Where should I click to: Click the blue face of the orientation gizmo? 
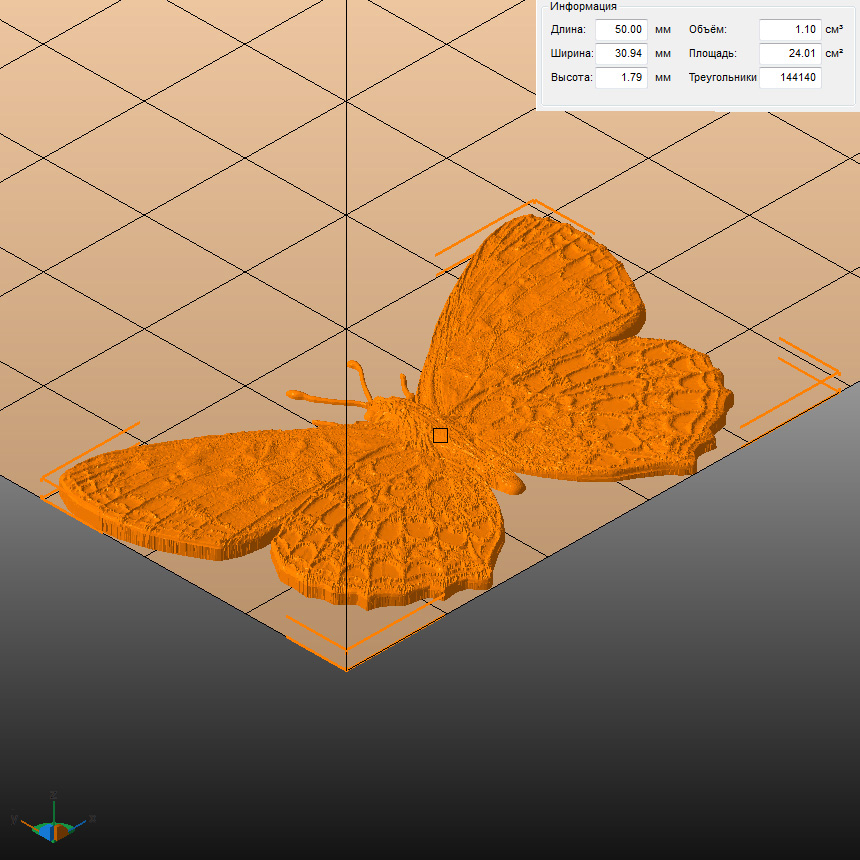click(x=45, y=830)
